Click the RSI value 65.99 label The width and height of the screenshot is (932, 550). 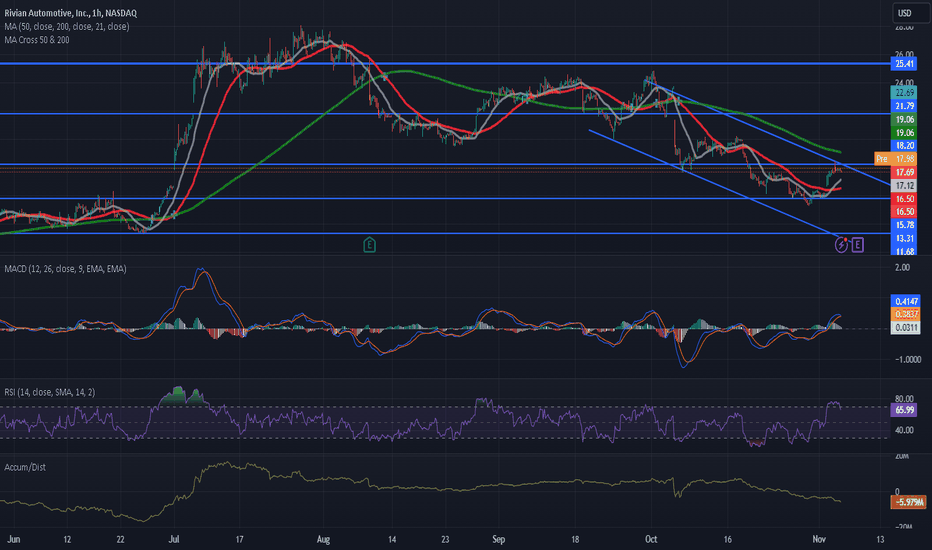pos(904,410)
